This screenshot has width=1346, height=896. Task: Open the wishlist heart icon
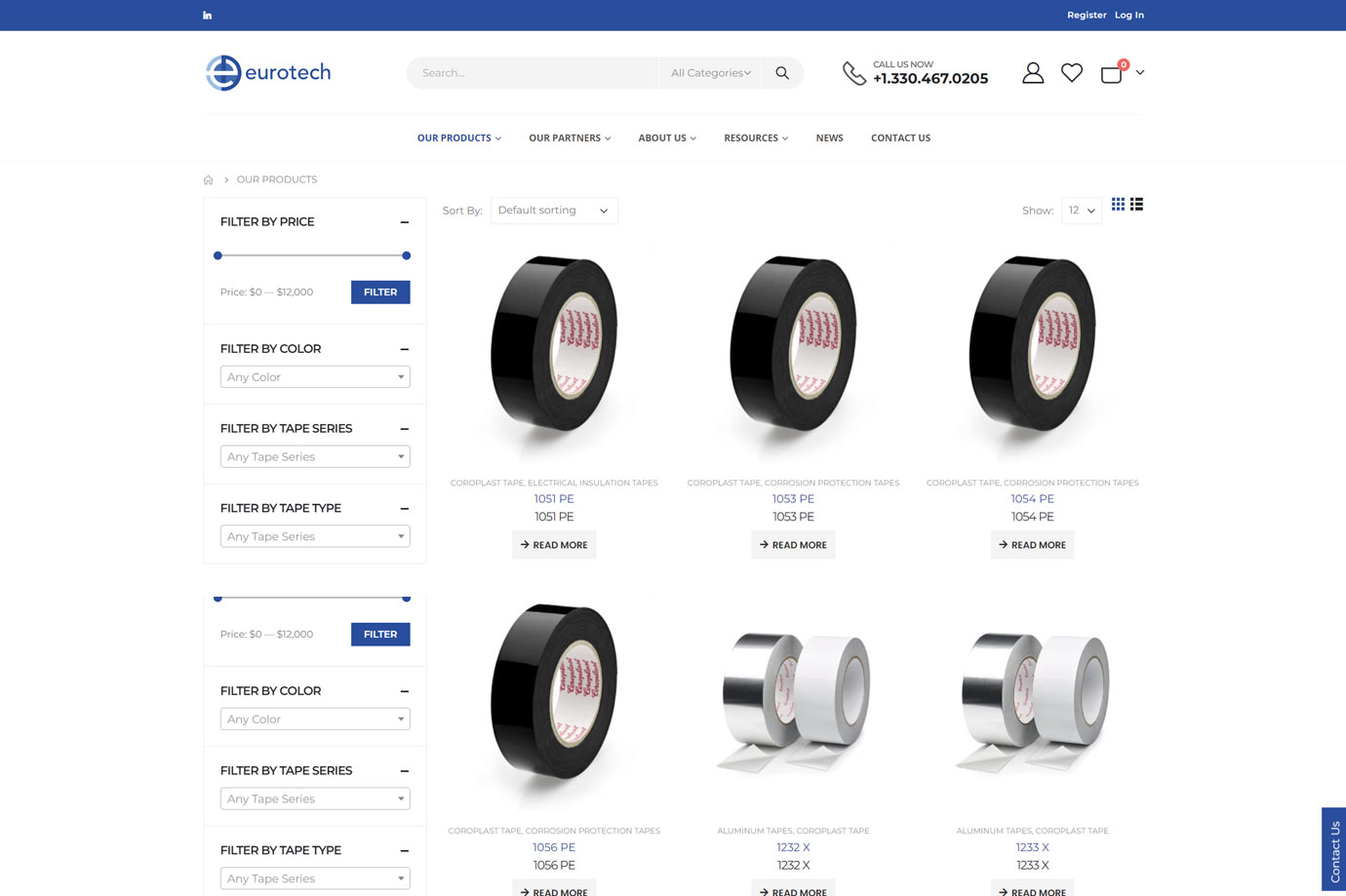1072,73
